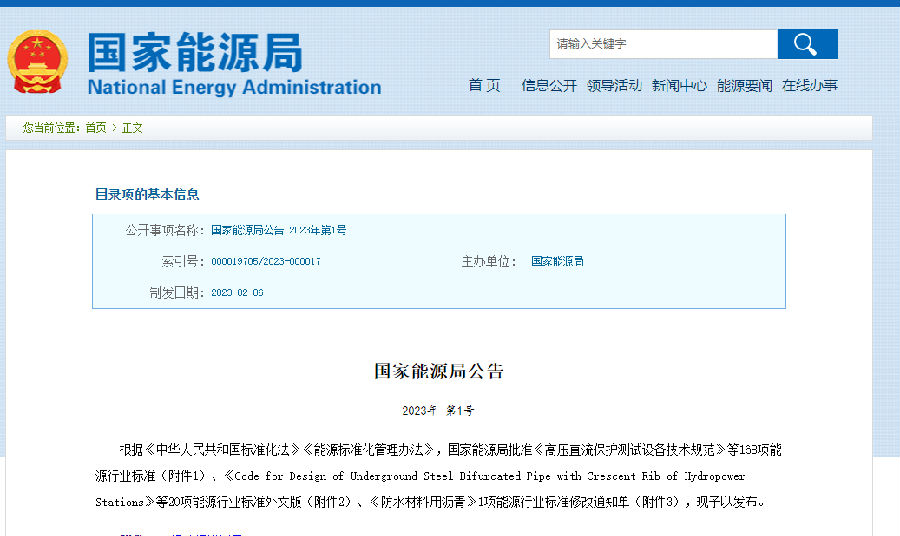
Task: Click the 主办单位 field label
Action: [x=489, y=262]
